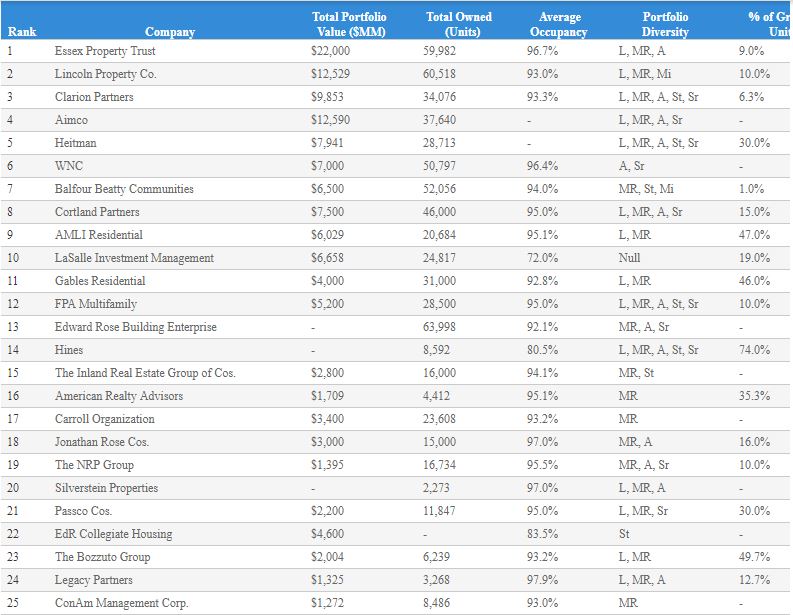
Task: Click the Portfolio Diversity header
Action: 665,24
